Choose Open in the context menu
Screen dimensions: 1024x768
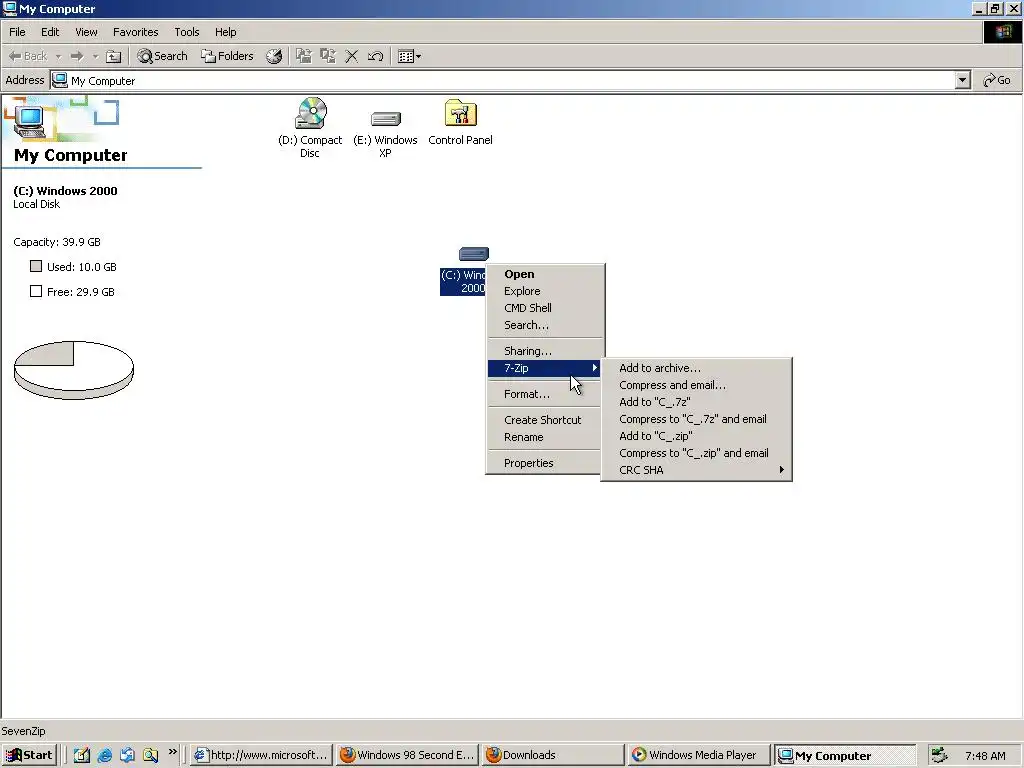(x=545, y=274)
